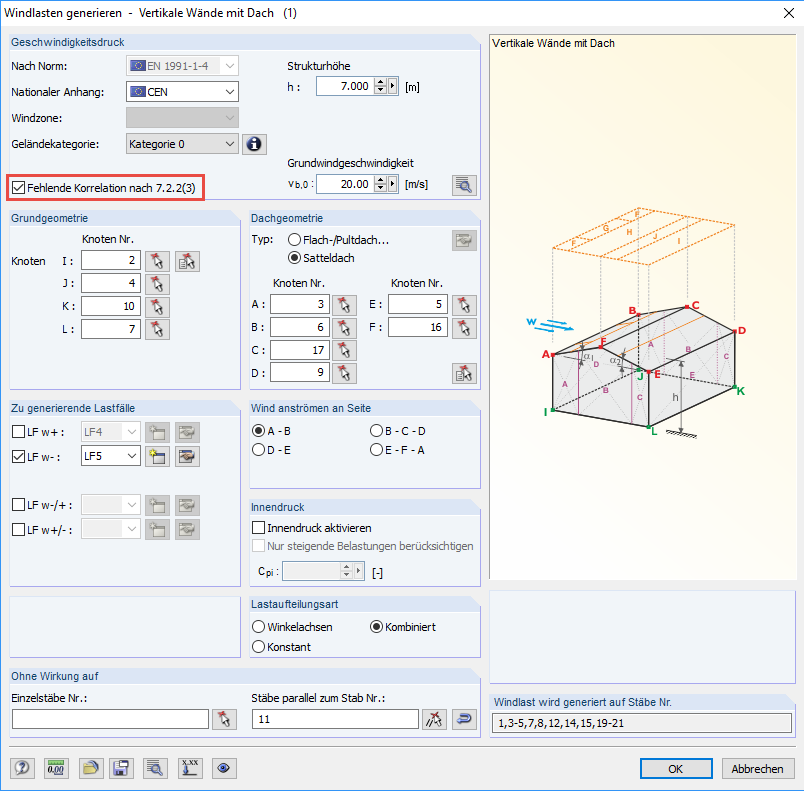Select Satteldach roof type
804x791 pixels.
pyautogui.click(x=294, y=257)
